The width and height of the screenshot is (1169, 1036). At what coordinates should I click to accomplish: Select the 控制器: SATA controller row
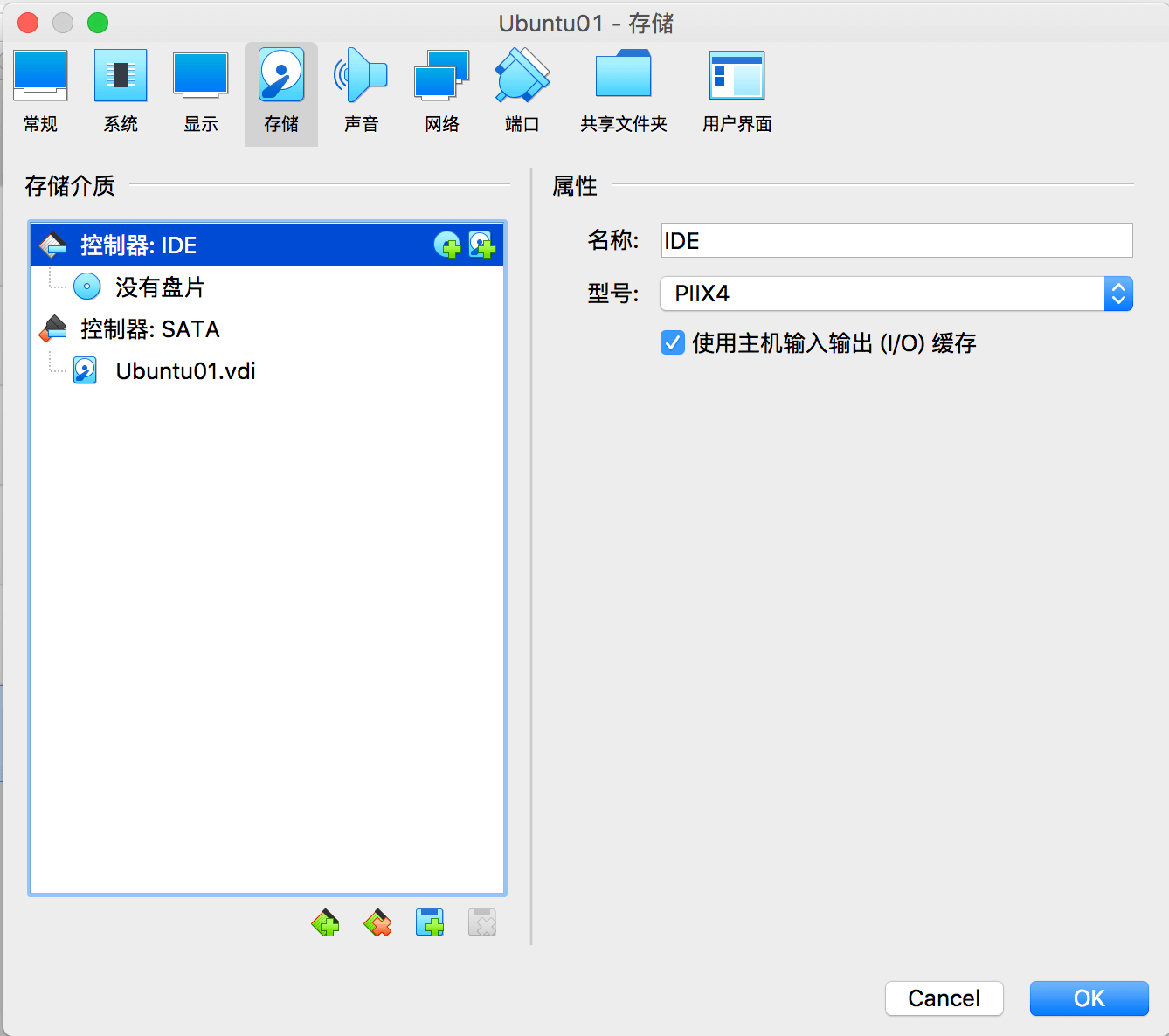click(267, 328)
